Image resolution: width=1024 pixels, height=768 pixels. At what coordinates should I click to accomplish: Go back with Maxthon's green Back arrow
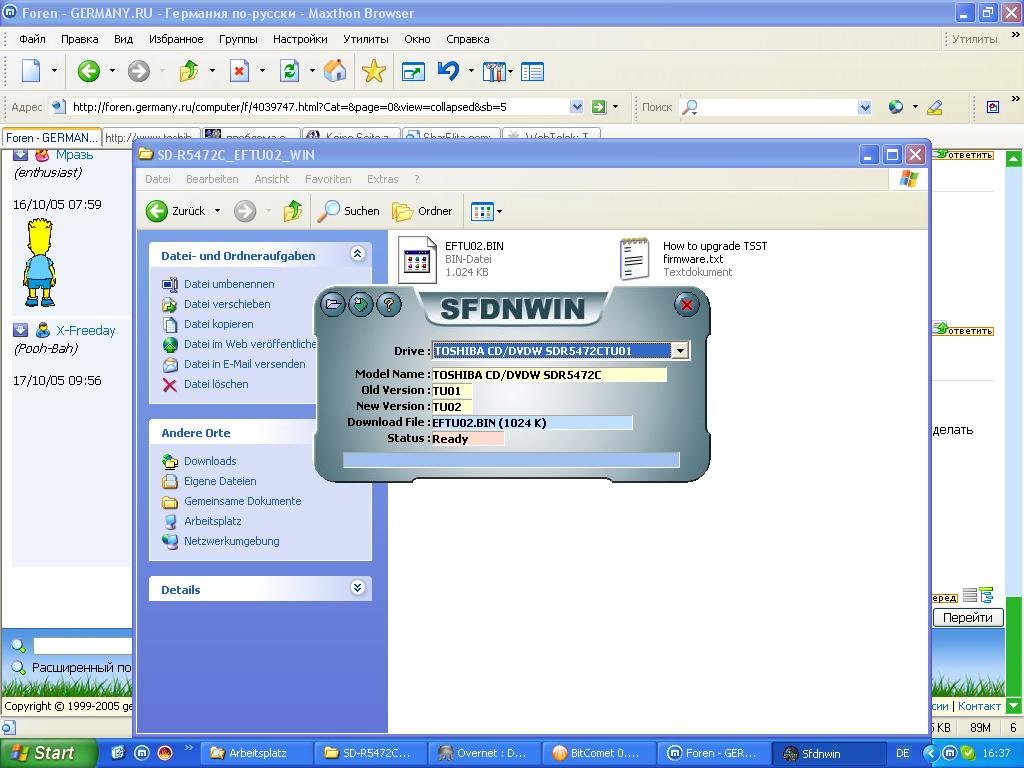click(88, 71)
